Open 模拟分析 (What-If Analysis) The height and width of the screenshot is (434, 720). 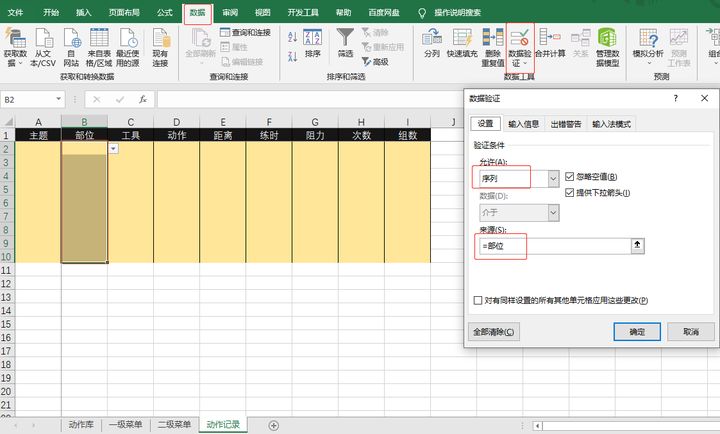pos(648,47)
